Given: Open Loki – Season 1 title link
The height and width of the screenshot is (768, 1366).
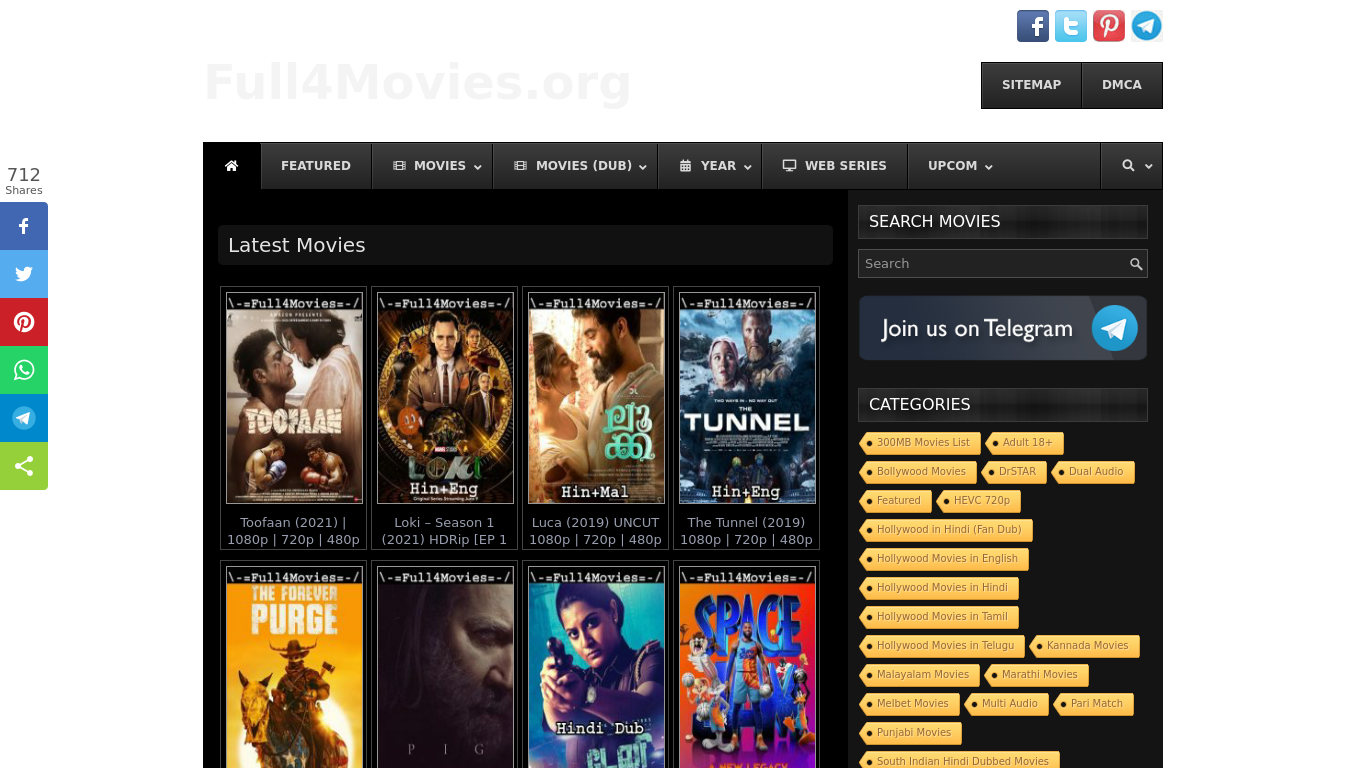Looking at the screenshot, I should pyautogui.click(x=444, y=531).
